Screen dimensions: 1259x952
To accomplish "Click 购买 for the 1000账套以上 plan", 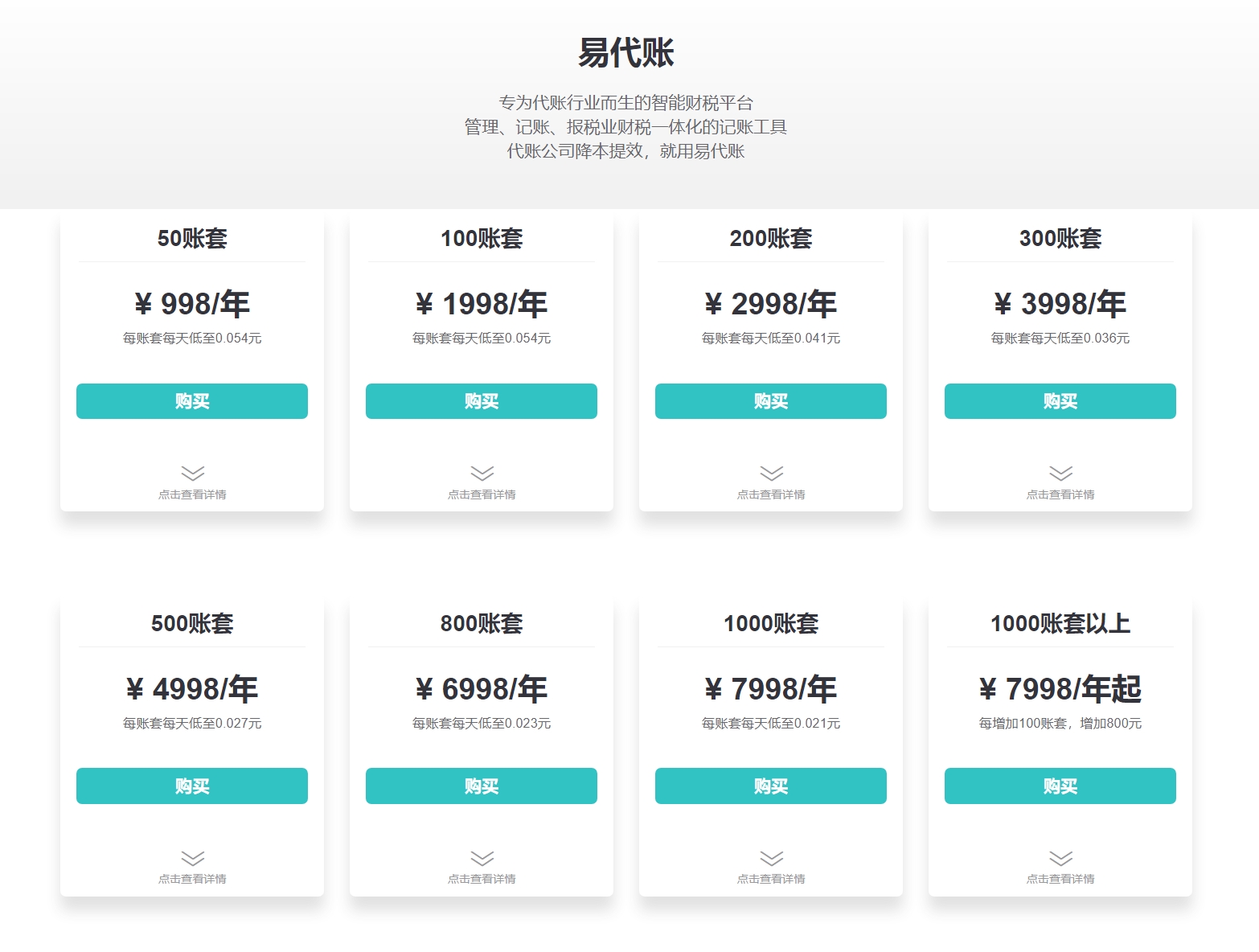I will [x=1060, y=786].
